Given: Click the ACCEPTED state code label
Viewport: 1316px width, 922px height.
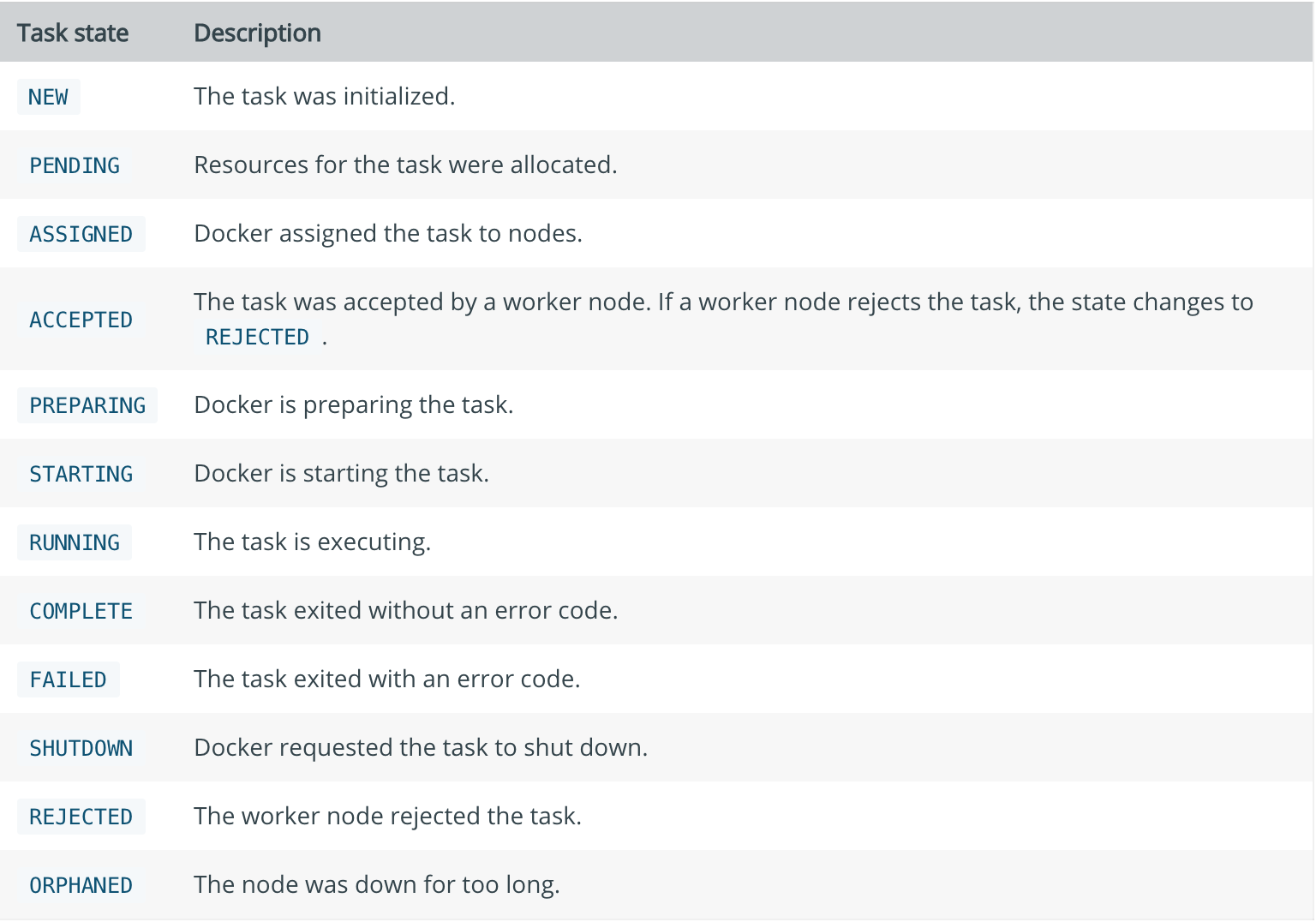Looking at the screenshot, I should click(81, 320).
